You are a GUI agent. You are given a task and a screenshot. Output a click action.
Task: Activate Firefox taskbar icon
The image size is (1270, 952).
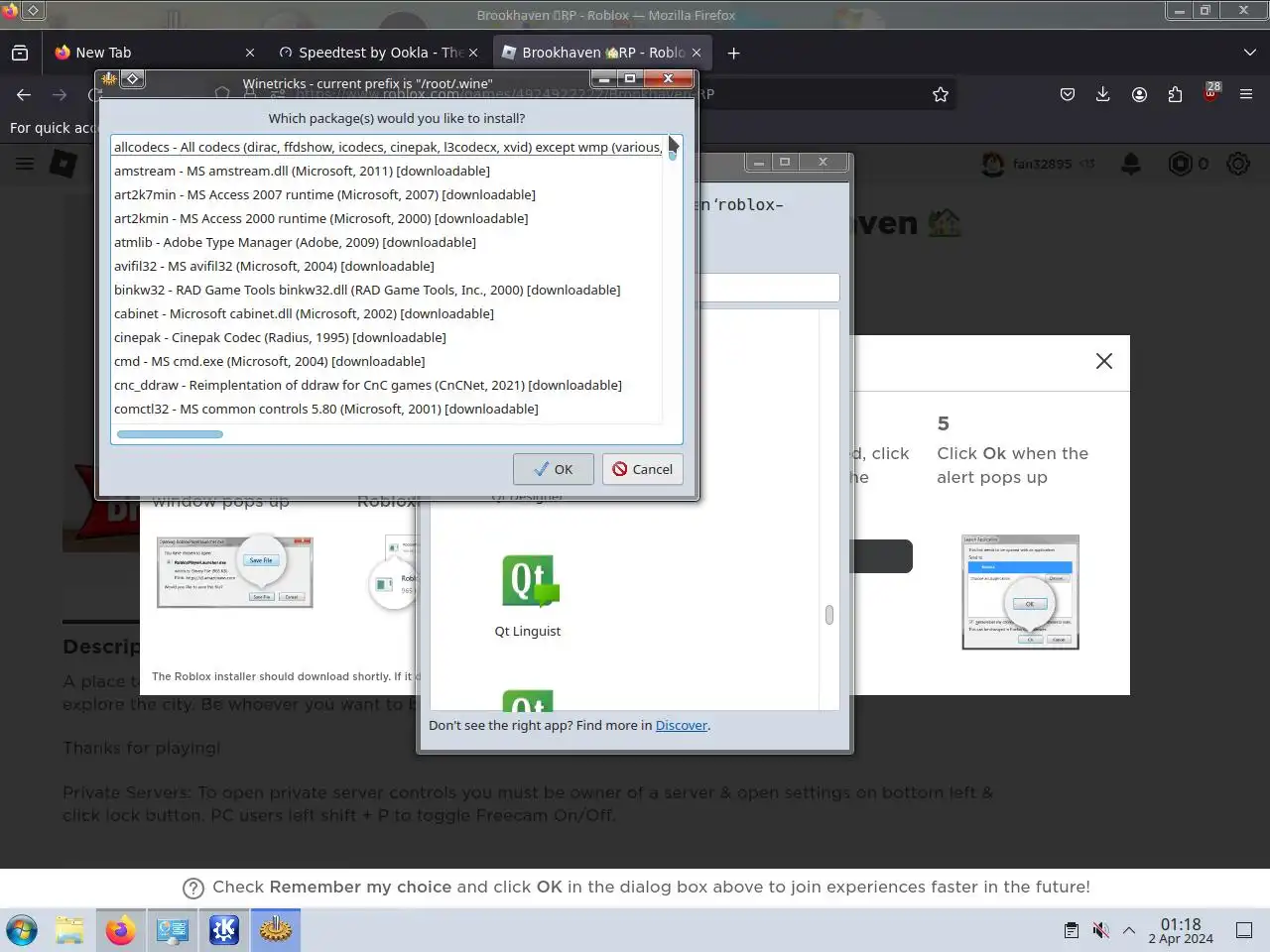(121, 930)
